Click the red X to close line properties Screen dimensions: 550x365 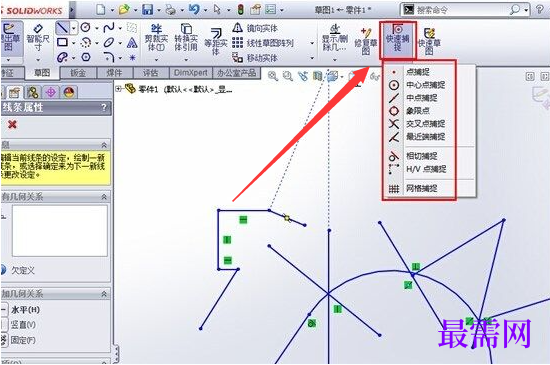pyautogui.click(x=12, y=124)
